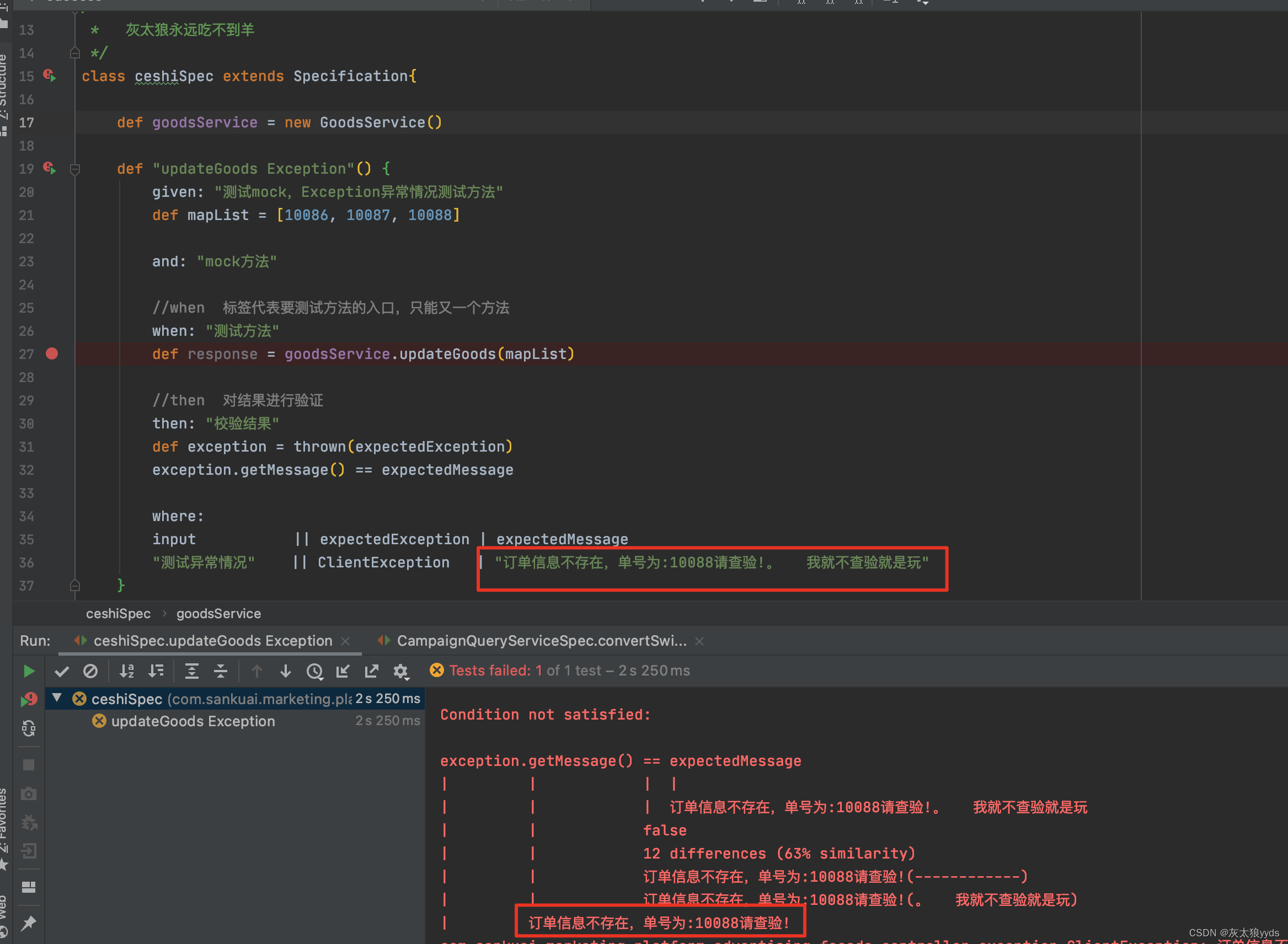Click the "updateGoods Exception" method name string
Screen dimensions: 1288x944
253,169
